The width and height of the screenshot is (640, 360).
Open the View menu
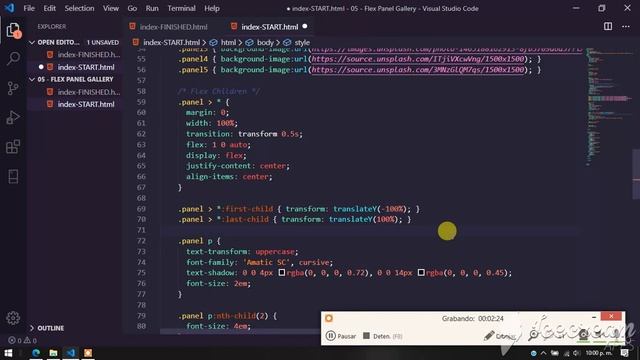point(111,8)
